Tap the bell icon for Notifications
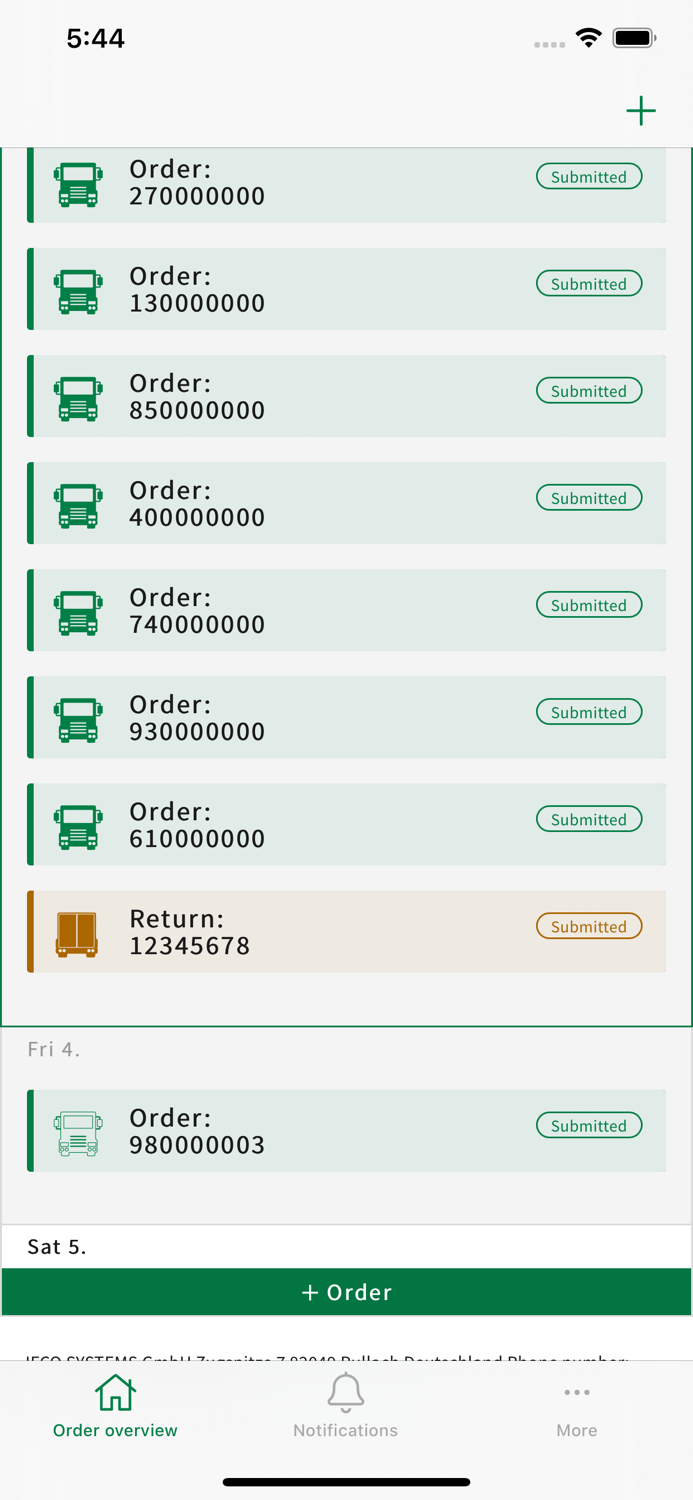 (x=345, y=1392)
